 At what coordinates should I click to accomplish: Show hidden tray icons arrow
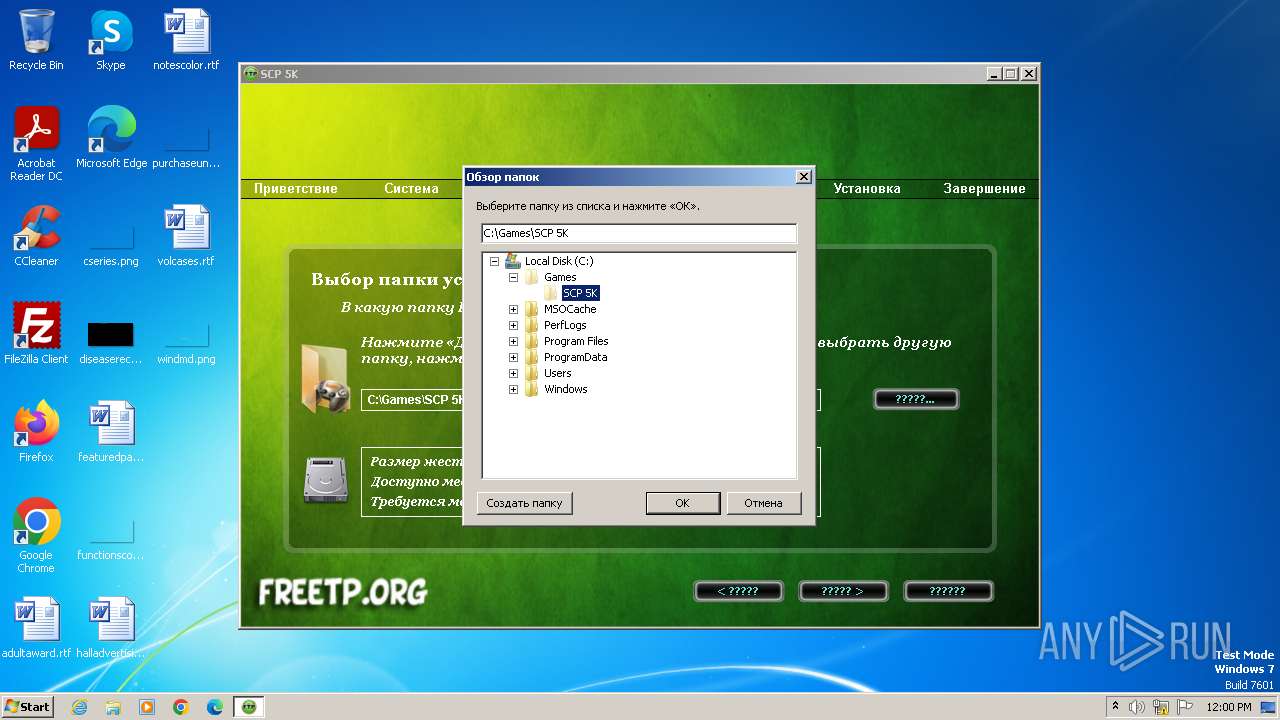pos(1114,707)
